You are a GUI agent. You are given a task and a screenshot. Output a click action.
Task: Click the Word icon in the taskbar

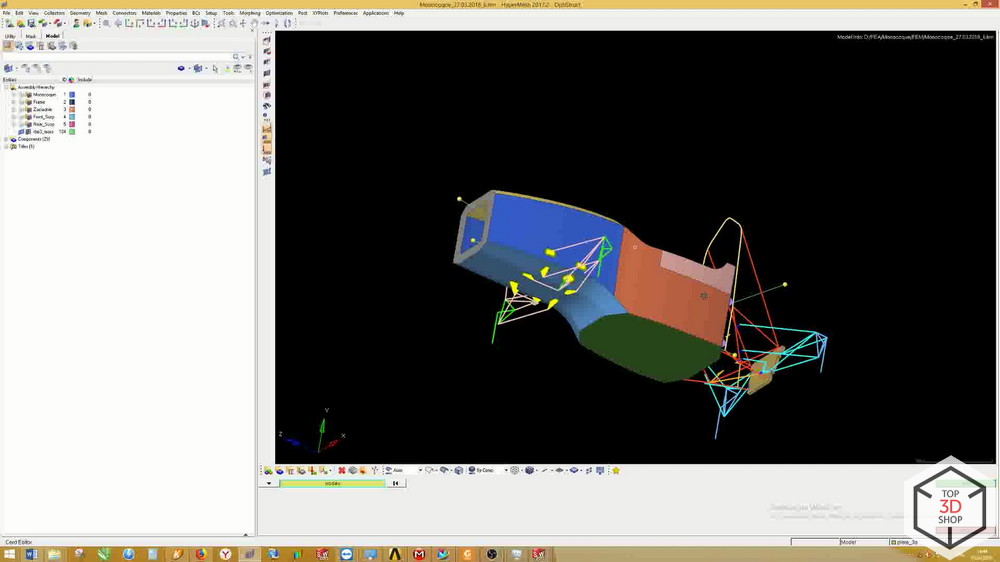tap(31, 554)
